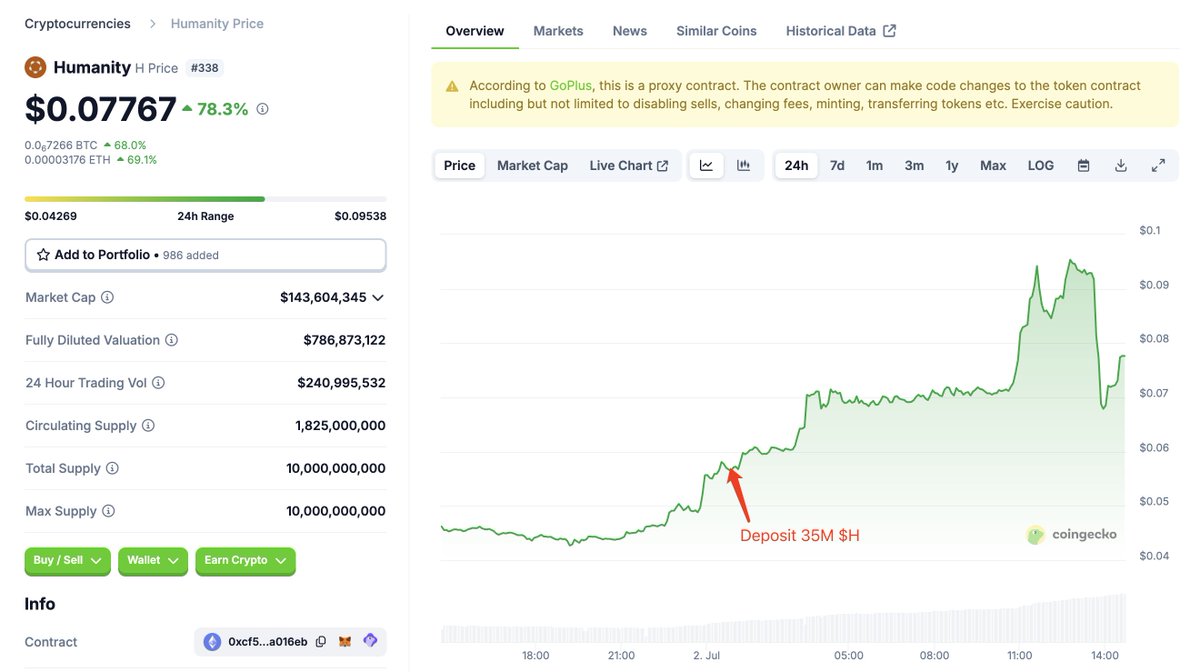The image size is (1200, 672).
Task: Expand the chart with the fullscreen icon
Action: [1159, 166]
